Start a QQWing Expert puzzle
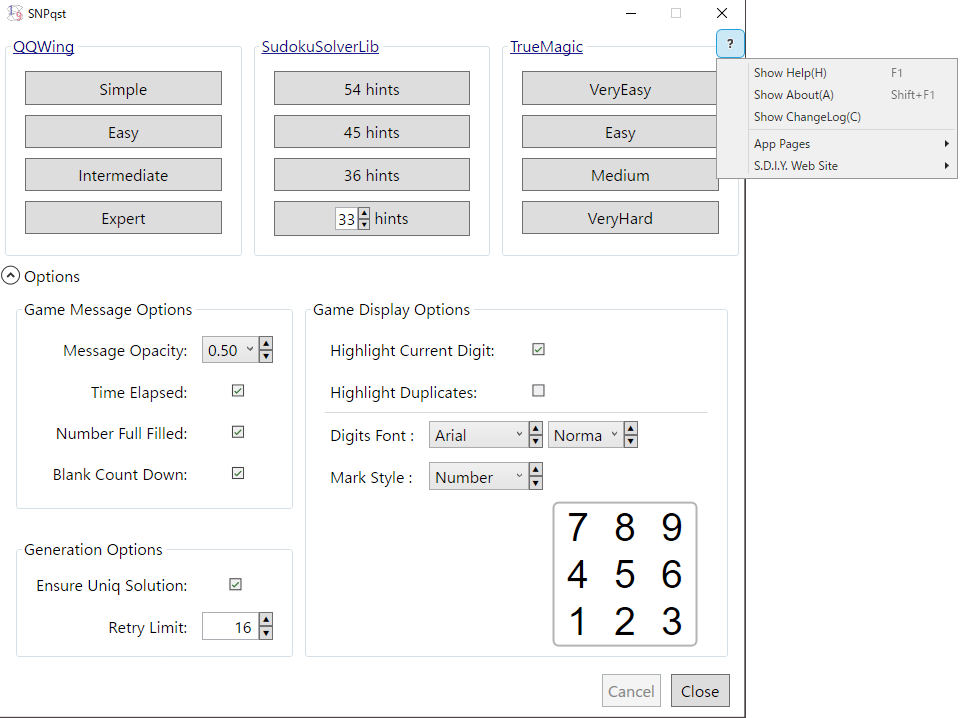The image size is (960, 718). (123, 218)
